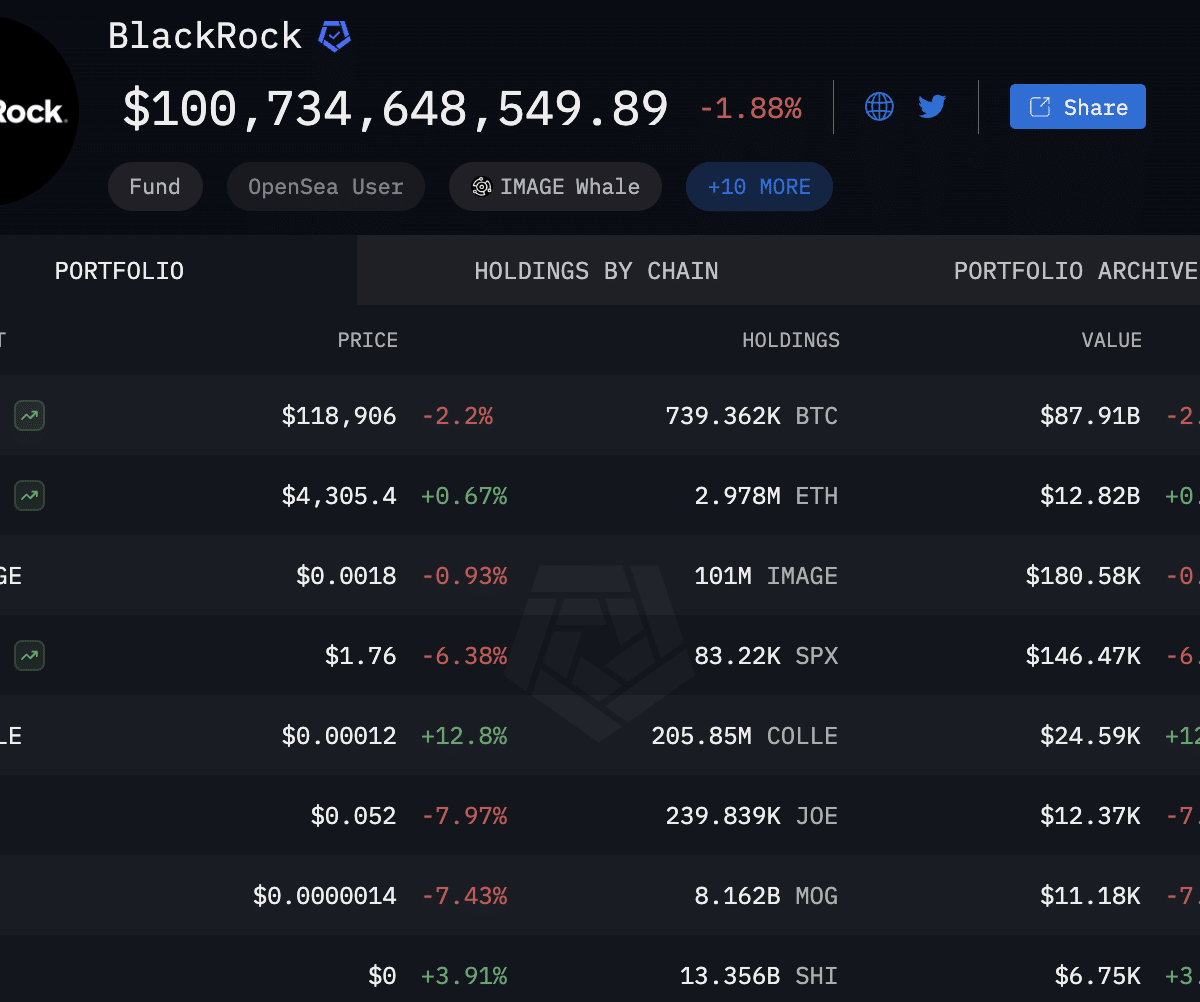Click the $4,305.4 ETH price
Screen dimensions: 1200x1002
coord(339,496)
